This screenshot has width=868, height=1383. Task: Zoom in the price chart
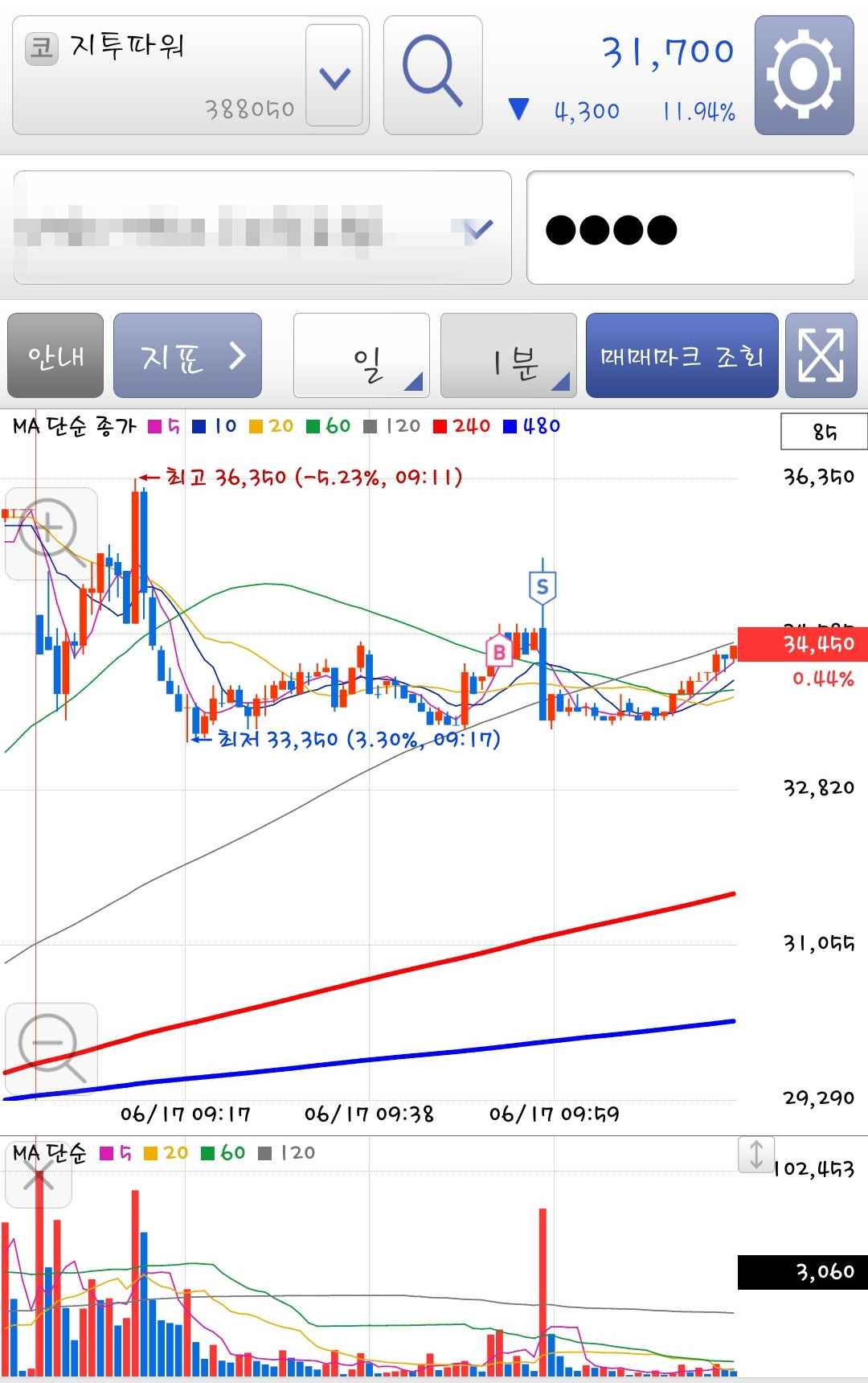pyautogui.click(x=51, y=533)
